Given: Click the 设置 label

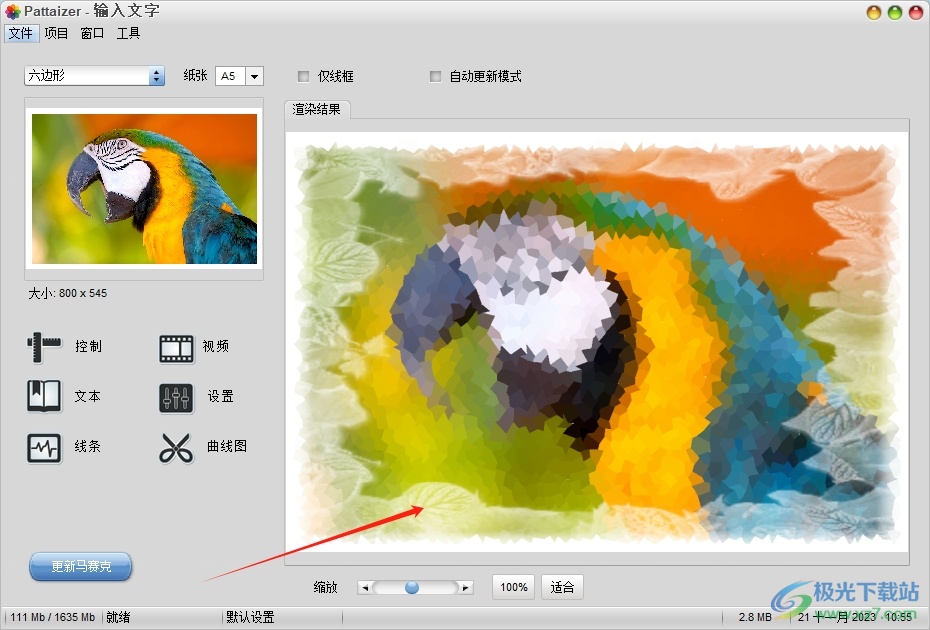Looking at the screenshot, I should click(221, 396).
